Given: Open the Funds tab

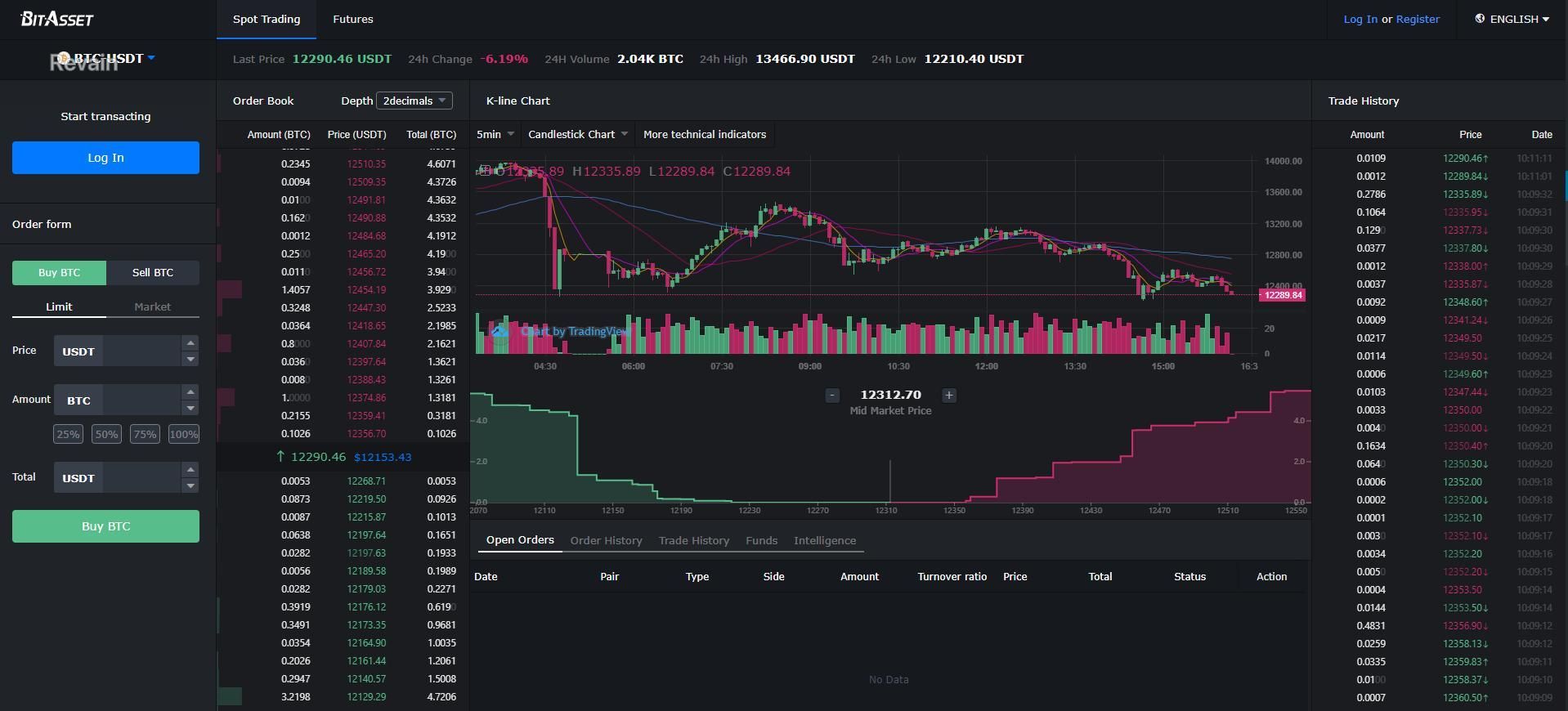Looking at the screenshot, I should pos(762,540).
